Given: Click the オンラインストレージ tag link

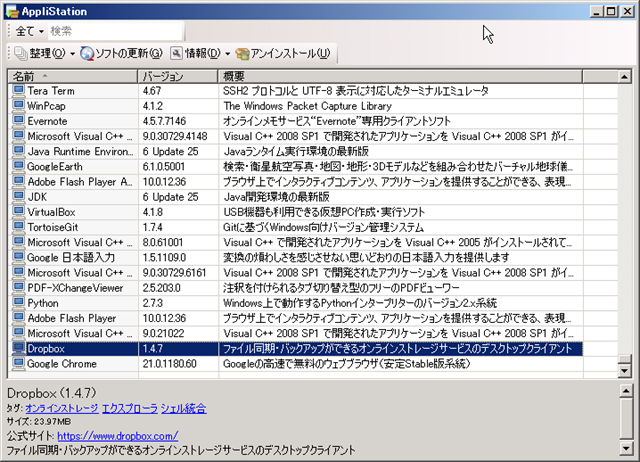Looking at the screenshot, I should [61, 408].
